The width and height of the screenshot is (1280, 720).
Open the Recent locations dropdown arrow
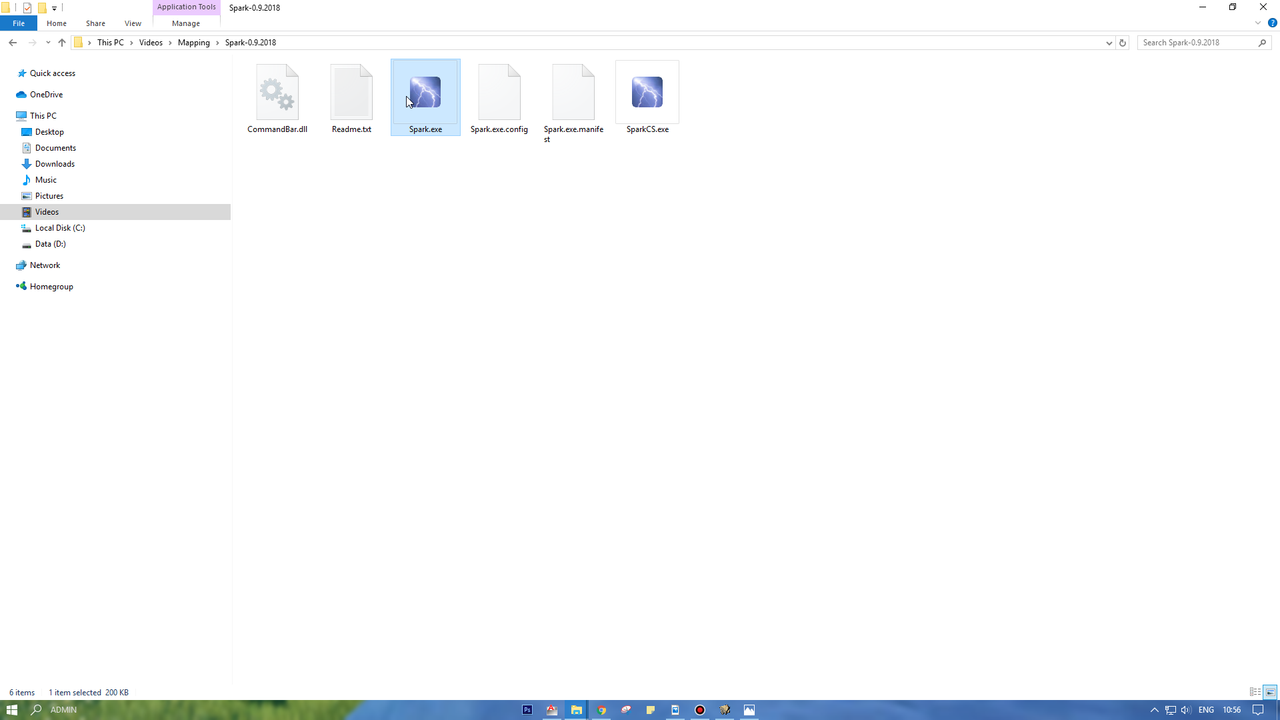coord(48,42)
